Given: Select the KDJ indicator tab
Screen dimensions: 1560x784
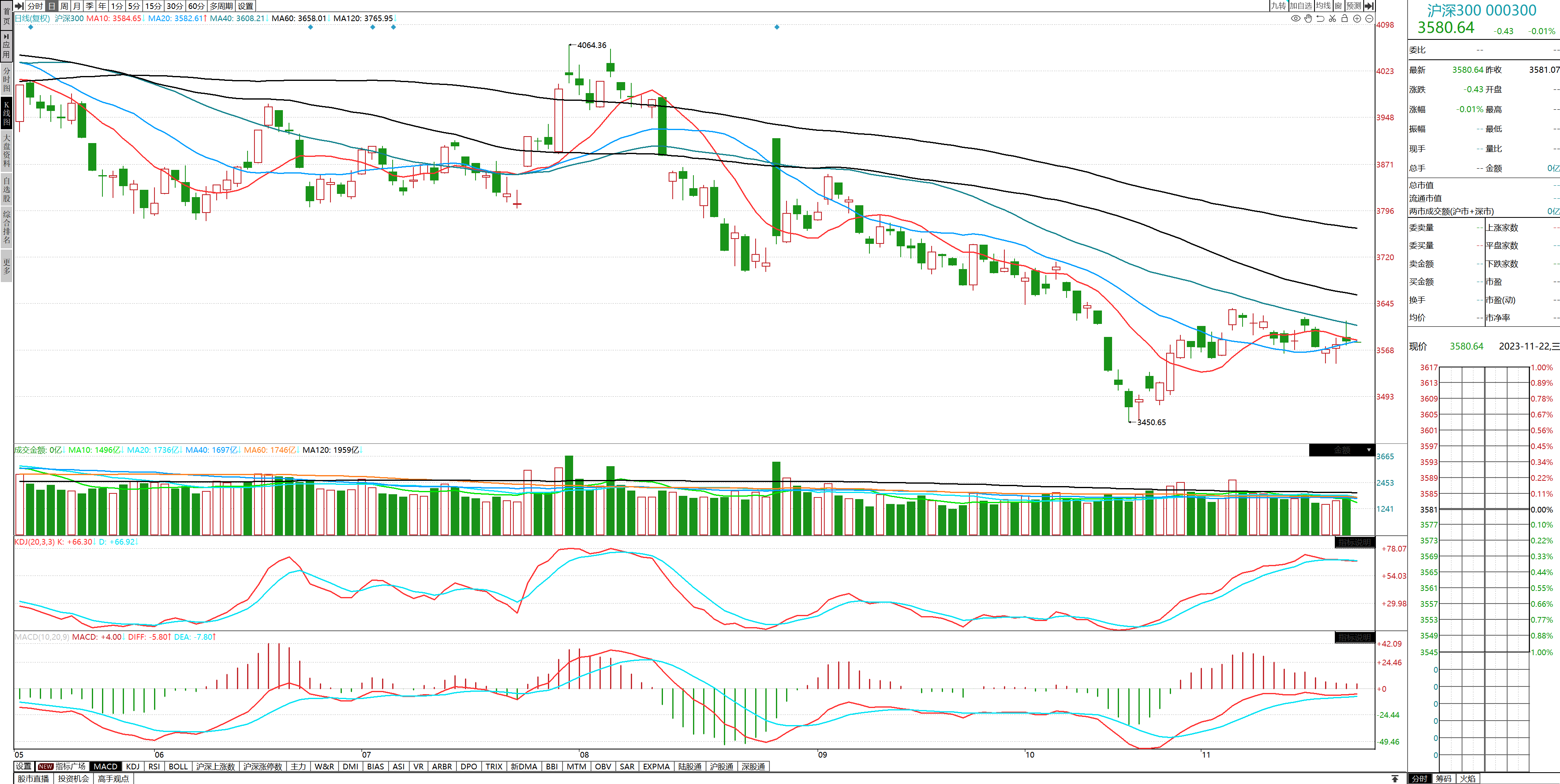Looking at the screenshot, I should point(133,767).
